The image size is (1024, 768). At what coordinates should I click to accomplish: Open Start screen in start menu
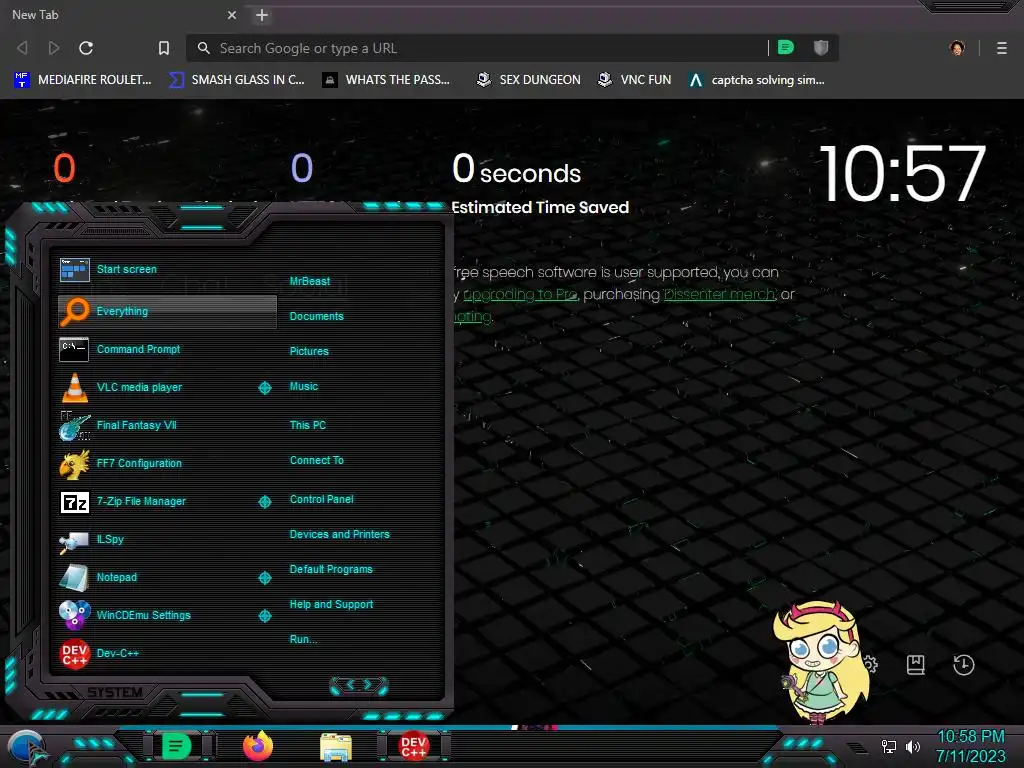point(167,269)
